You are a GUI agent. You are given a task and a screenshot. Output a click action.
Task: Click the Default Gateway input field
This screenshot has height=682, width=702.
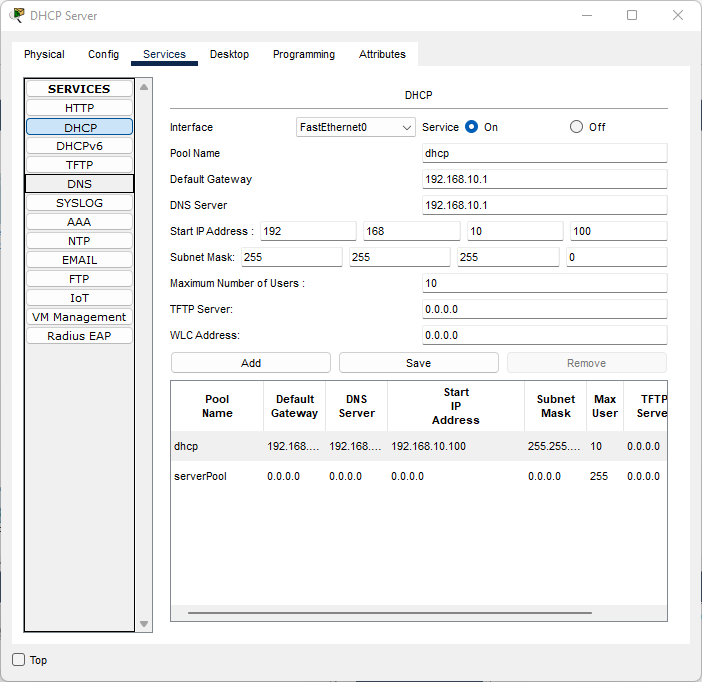pyautogui.click(x=544, y=179)
